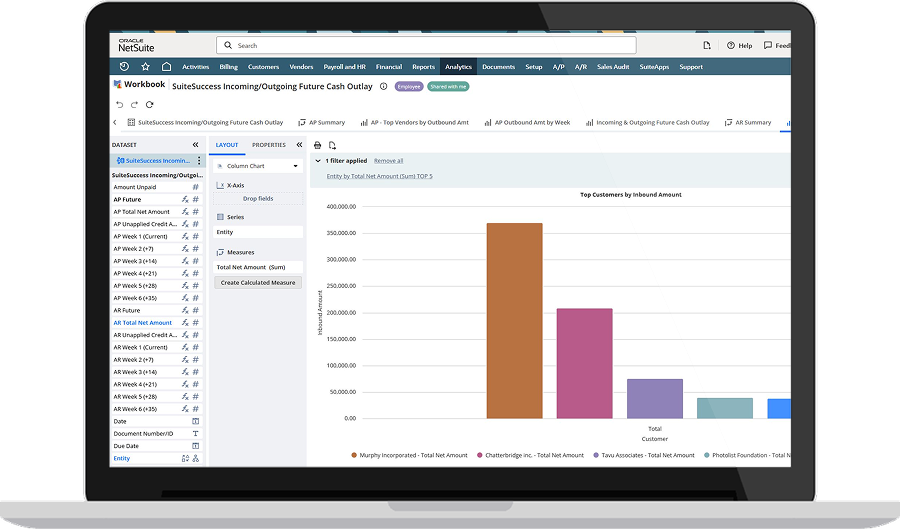Viewport: 900px width, 529px height.
Task: Switch to the Properties tab
Action: click(x=268, y=145)
